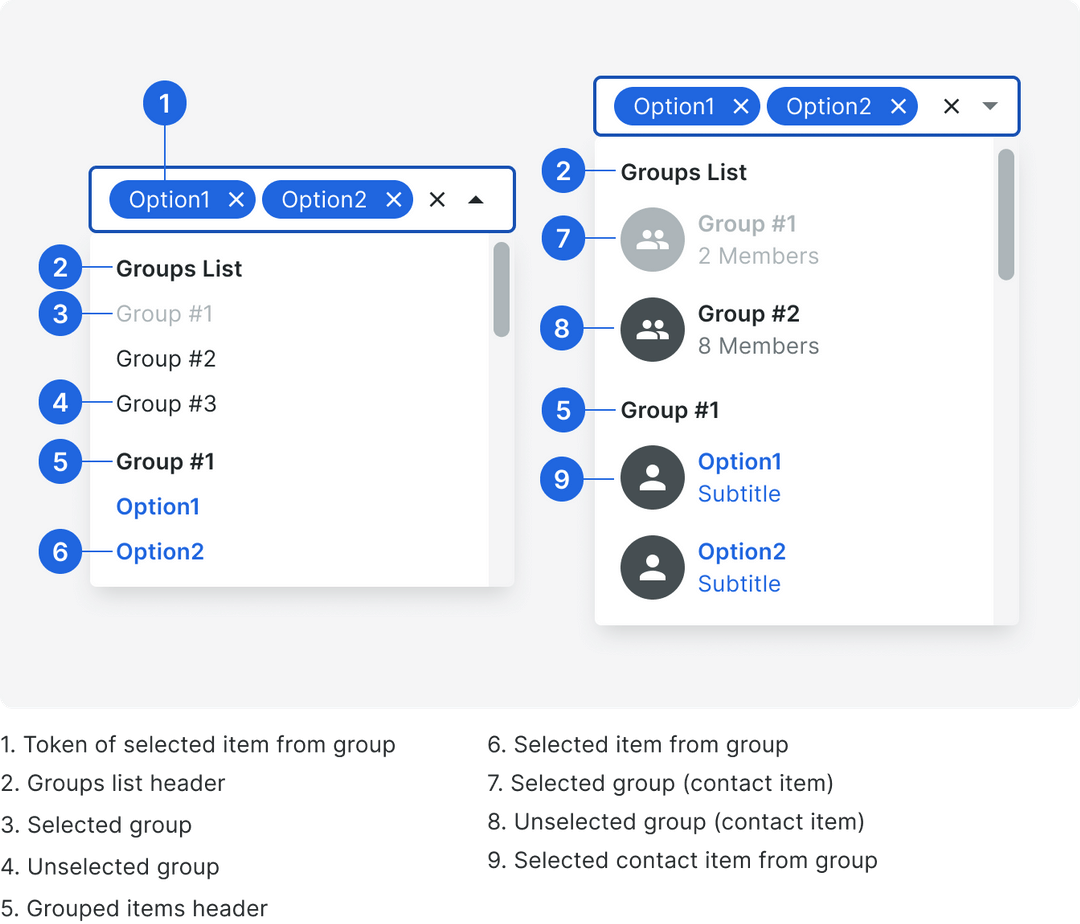
Task: Open the right dropdown with the down arrow
Action: [x=990, y=106]
